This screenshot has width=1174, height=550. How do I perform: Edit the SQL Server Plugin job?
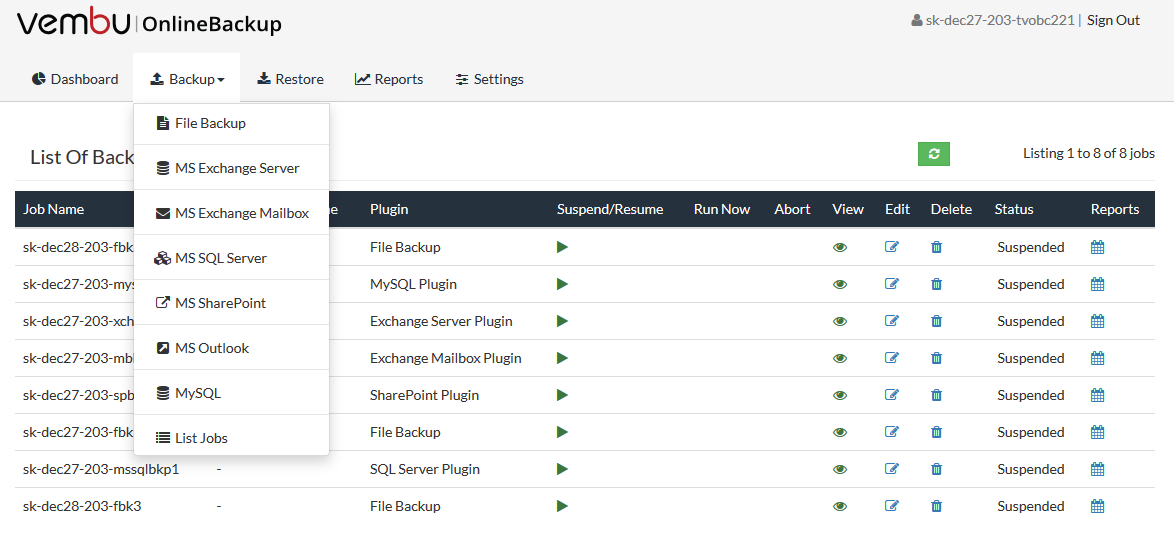891,469
